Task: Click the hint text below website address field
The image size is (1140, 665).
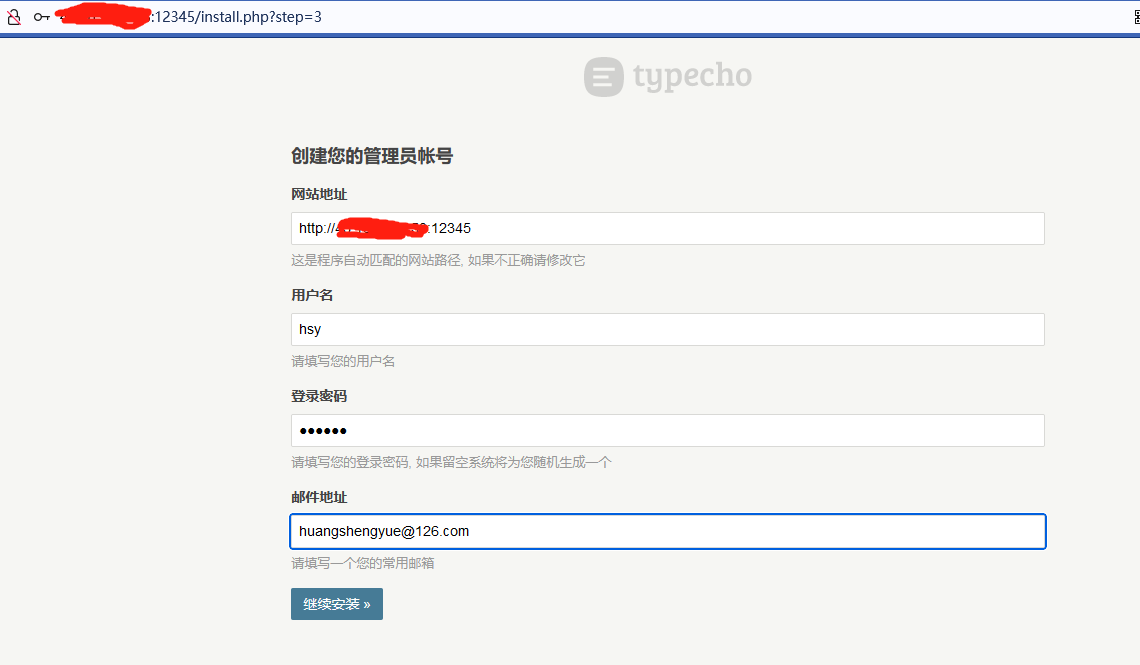Action: click(x=438, y=260)
